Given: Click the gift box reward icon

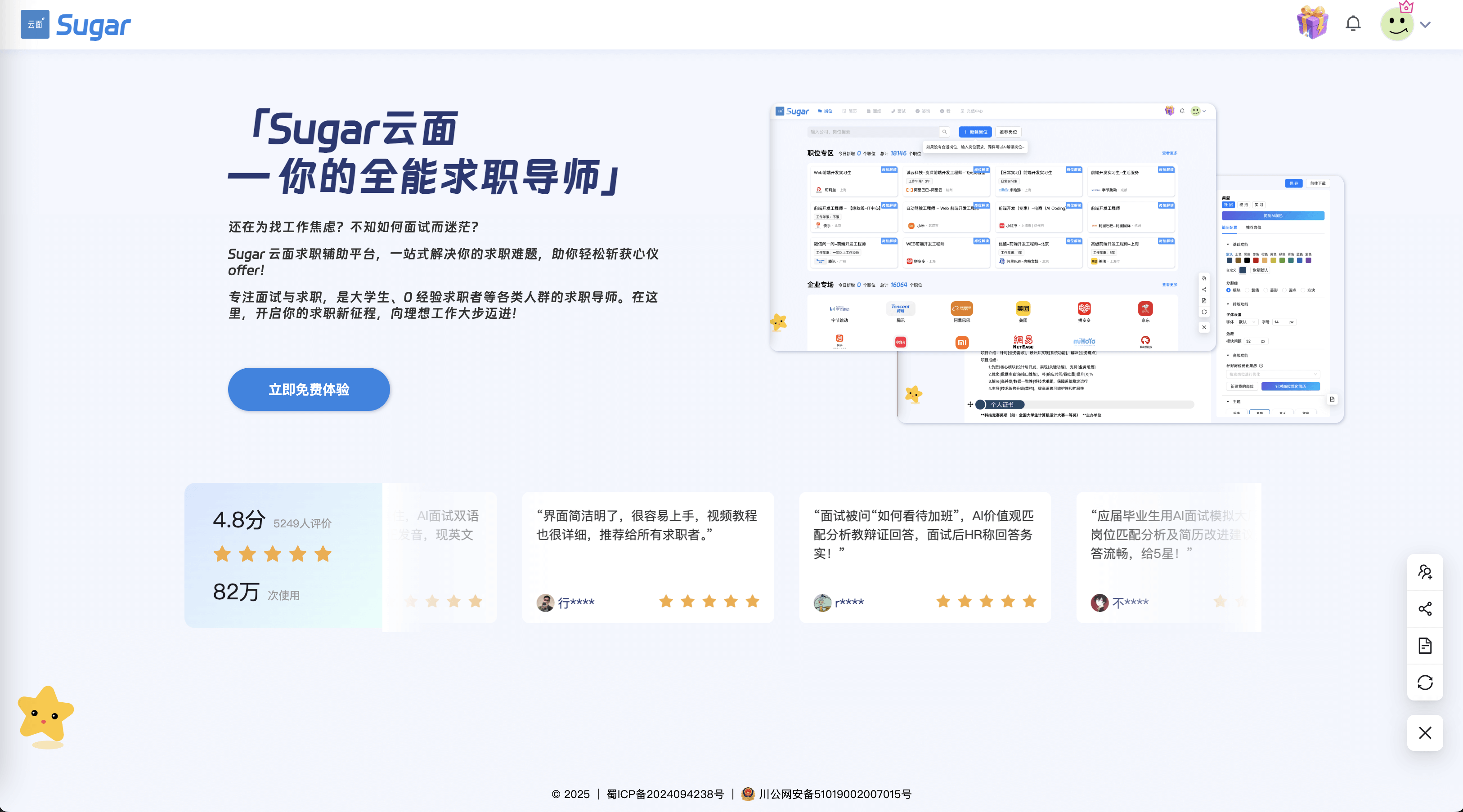Looking at the screenshot, I should [1312, 22].
